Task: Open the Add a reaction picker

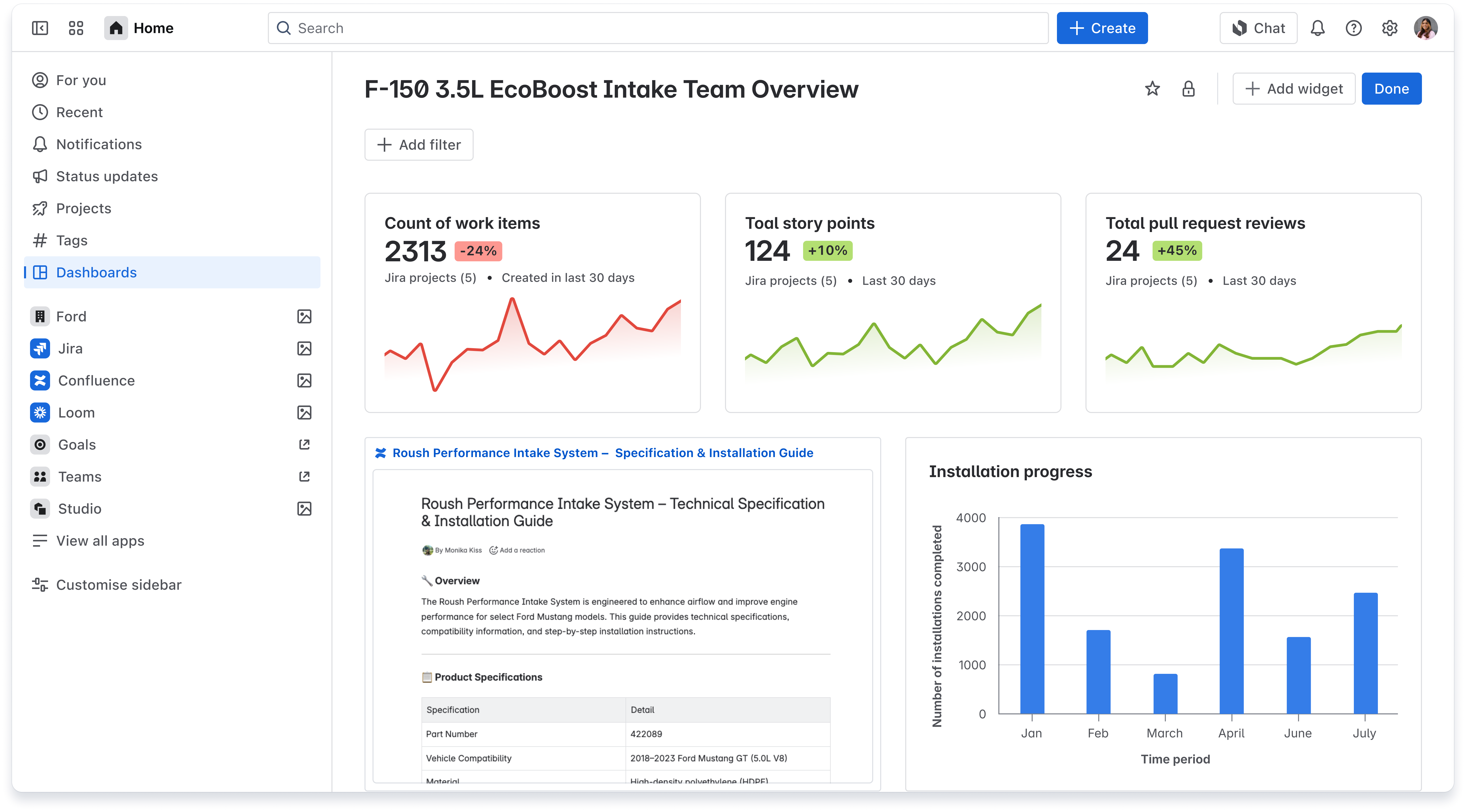Action: (x=516, y=550)
